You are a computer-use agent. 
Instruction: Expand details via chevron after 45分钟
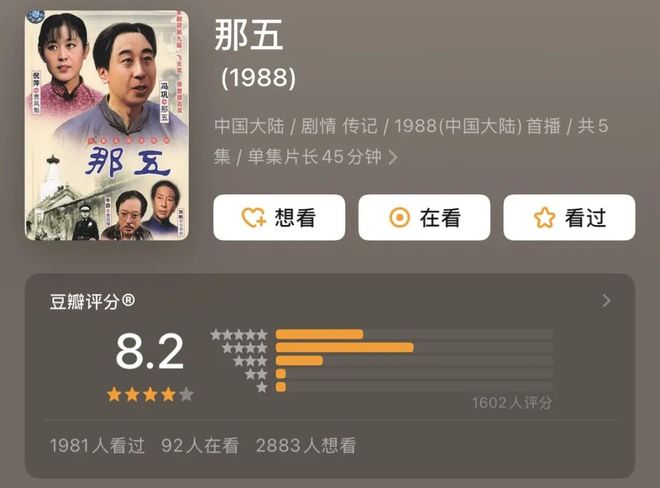[393, 157]
